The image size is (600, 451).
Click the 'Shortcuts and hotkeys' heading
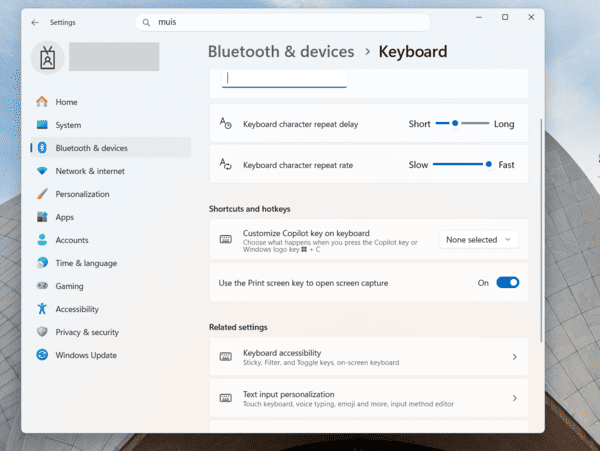pyautogui.click(x=249, y=209)
